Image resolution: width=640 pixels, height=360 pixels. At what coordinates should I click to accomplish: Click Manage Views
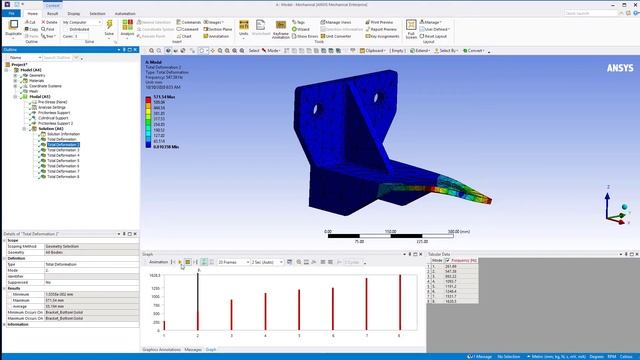pos(336,22)
